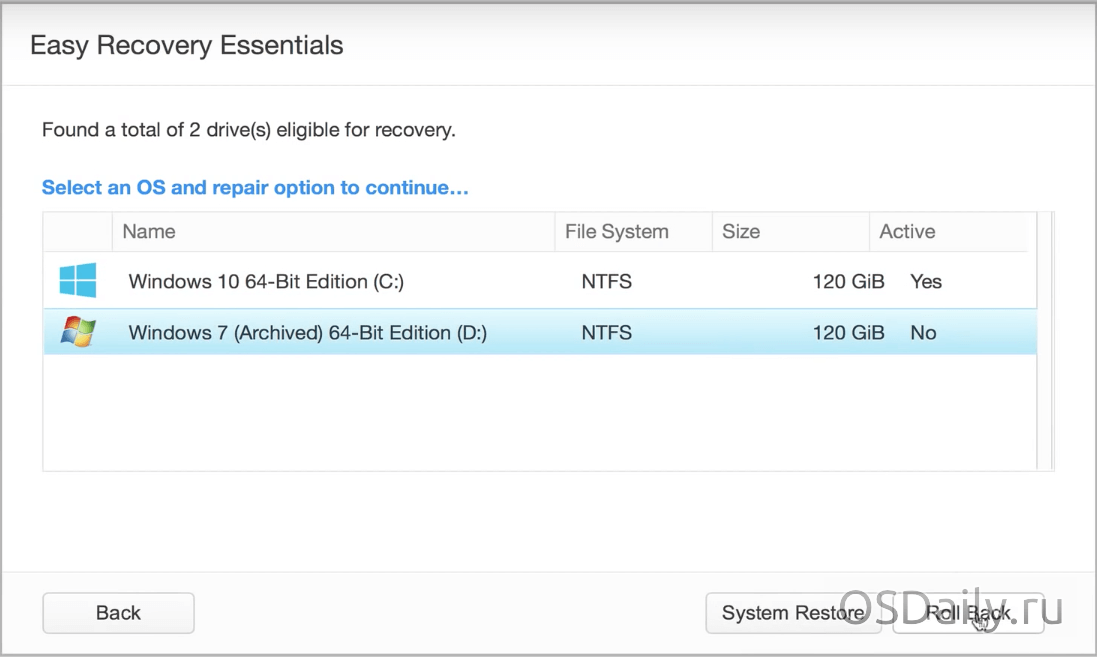The image size is (1097, 657).
Task: Click blank icon column header before Name
Action: 77,232
